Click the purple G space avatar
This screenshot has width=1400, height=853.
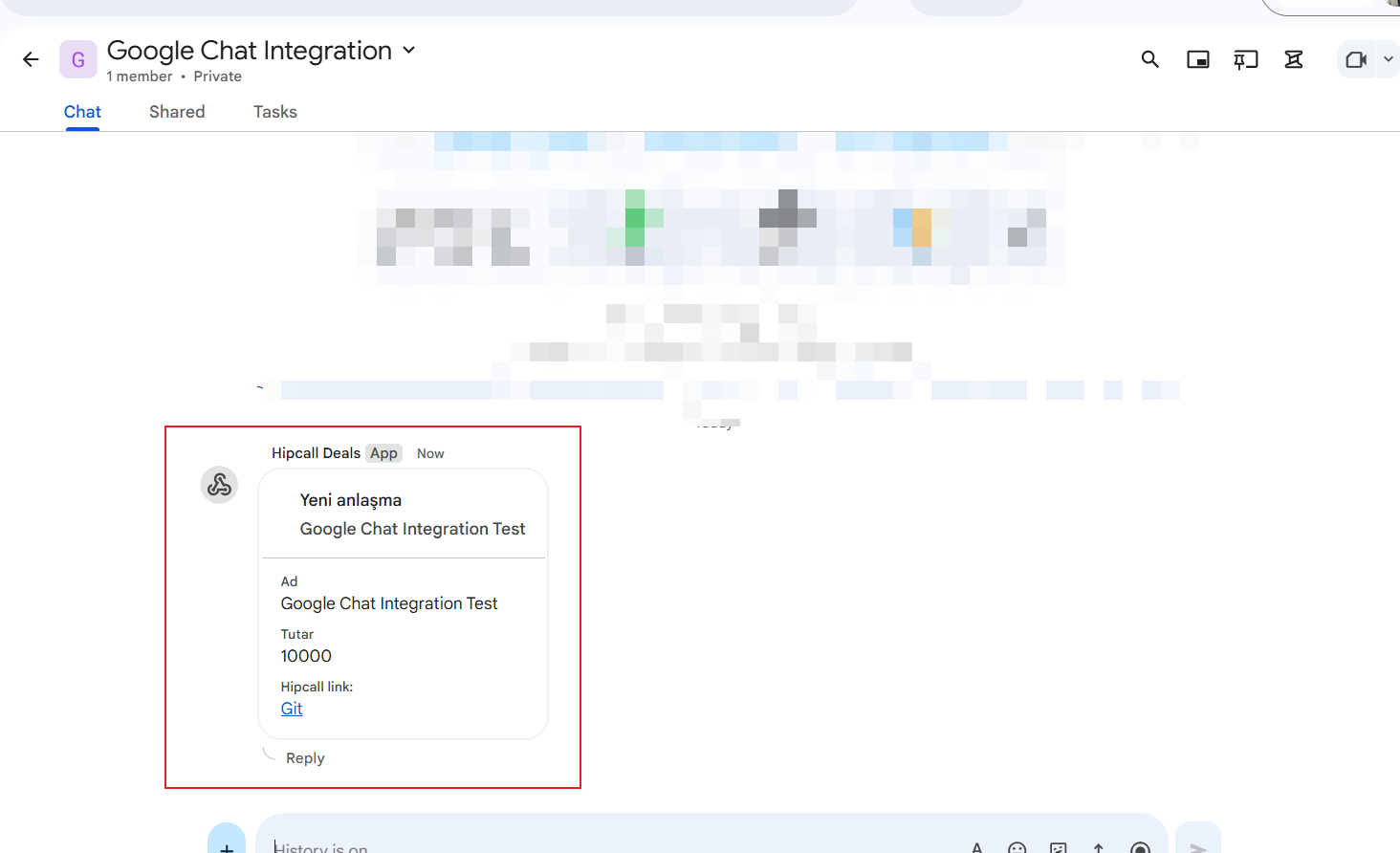[x=78, y=59]
